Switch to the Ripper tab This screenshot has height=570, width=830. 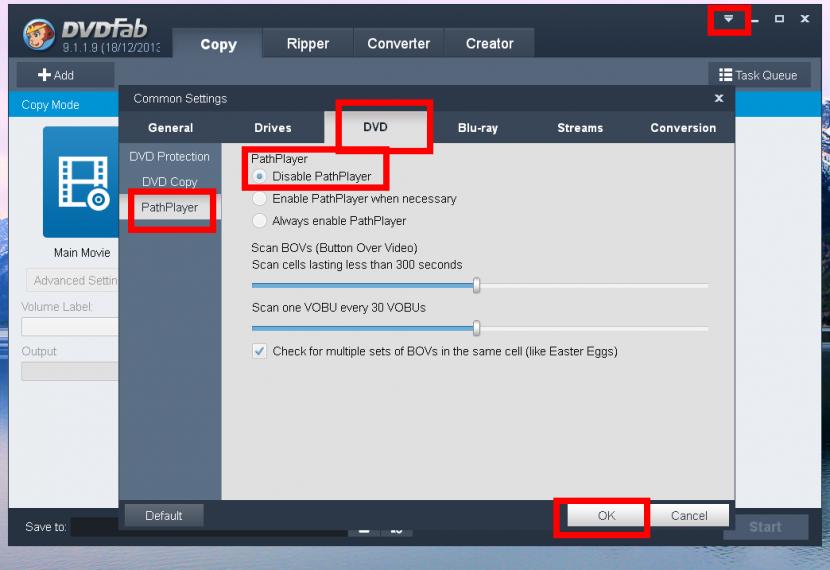(308, 43)
